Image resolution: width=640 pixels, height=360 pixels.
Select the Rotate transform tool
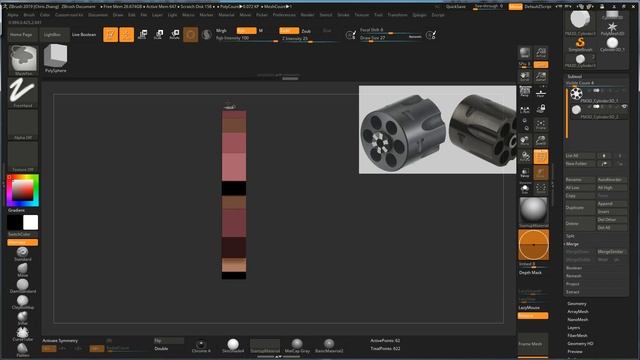(x=174, y=35)
